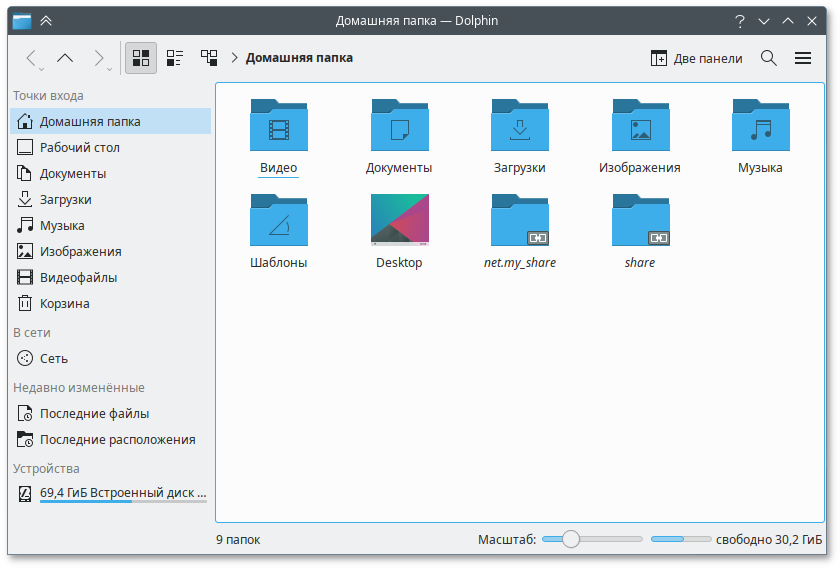The width and height of the screenshot is (840, 569).
Task: Switch to icons view mode
Action: click(141, 58)
